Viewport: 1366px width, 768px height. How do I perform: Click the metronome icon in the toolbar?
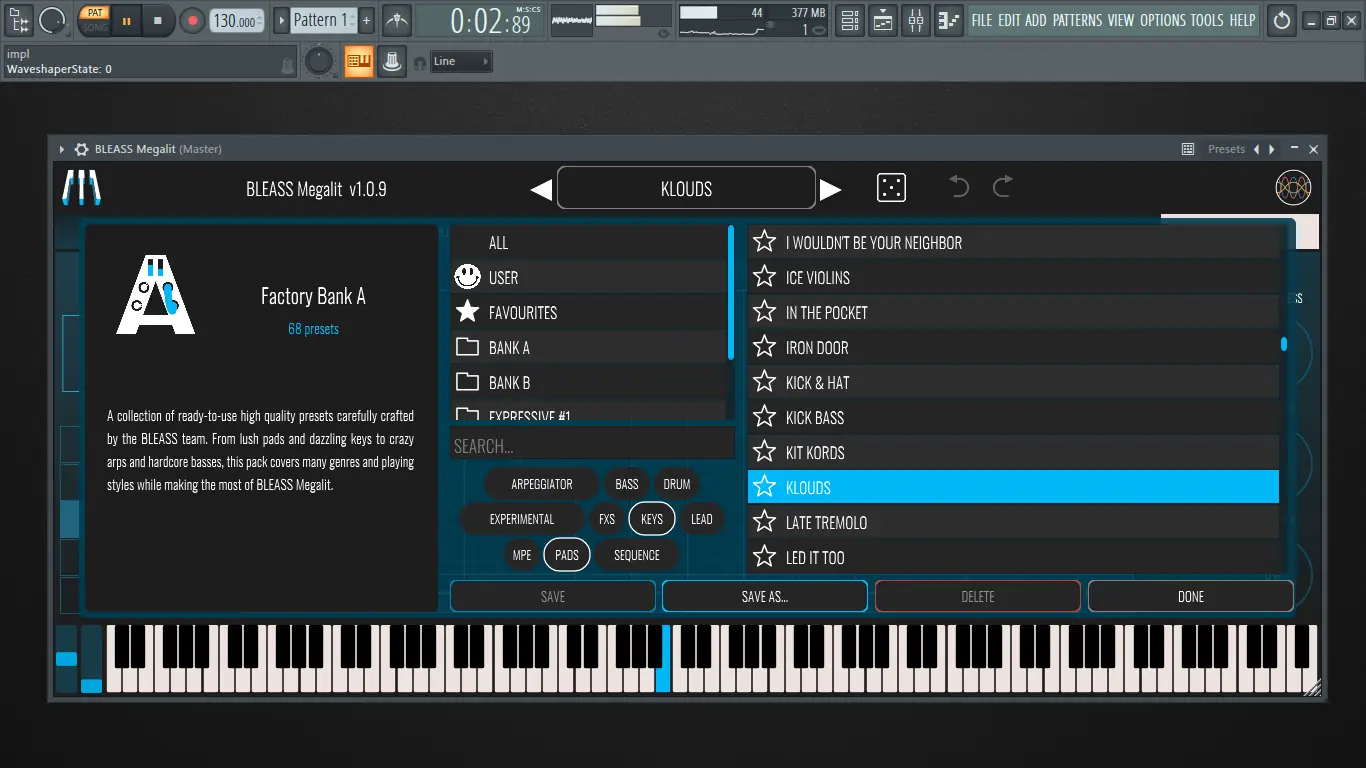click(397, 20)
